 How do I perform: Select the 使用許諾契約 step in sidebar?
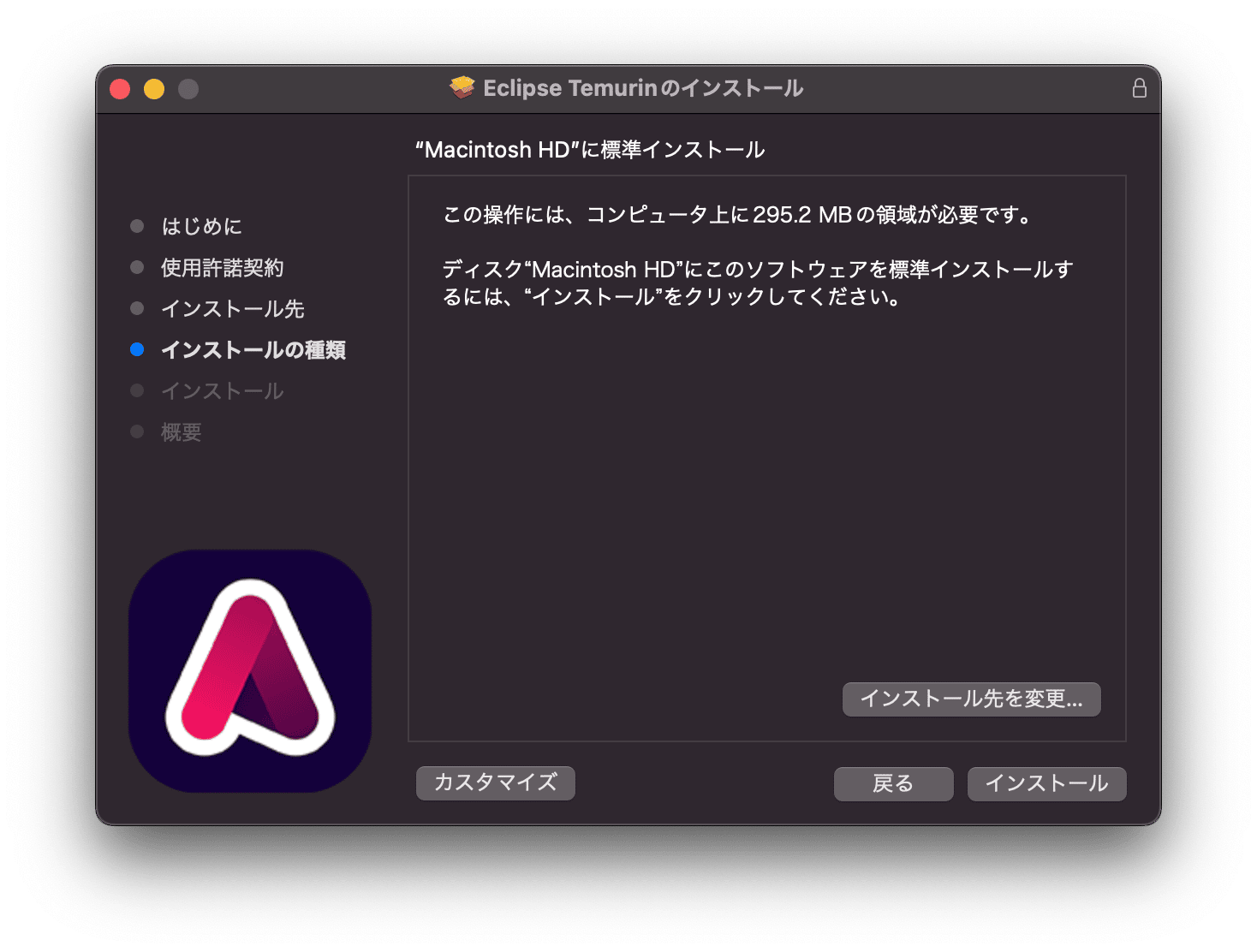[224, 266]
